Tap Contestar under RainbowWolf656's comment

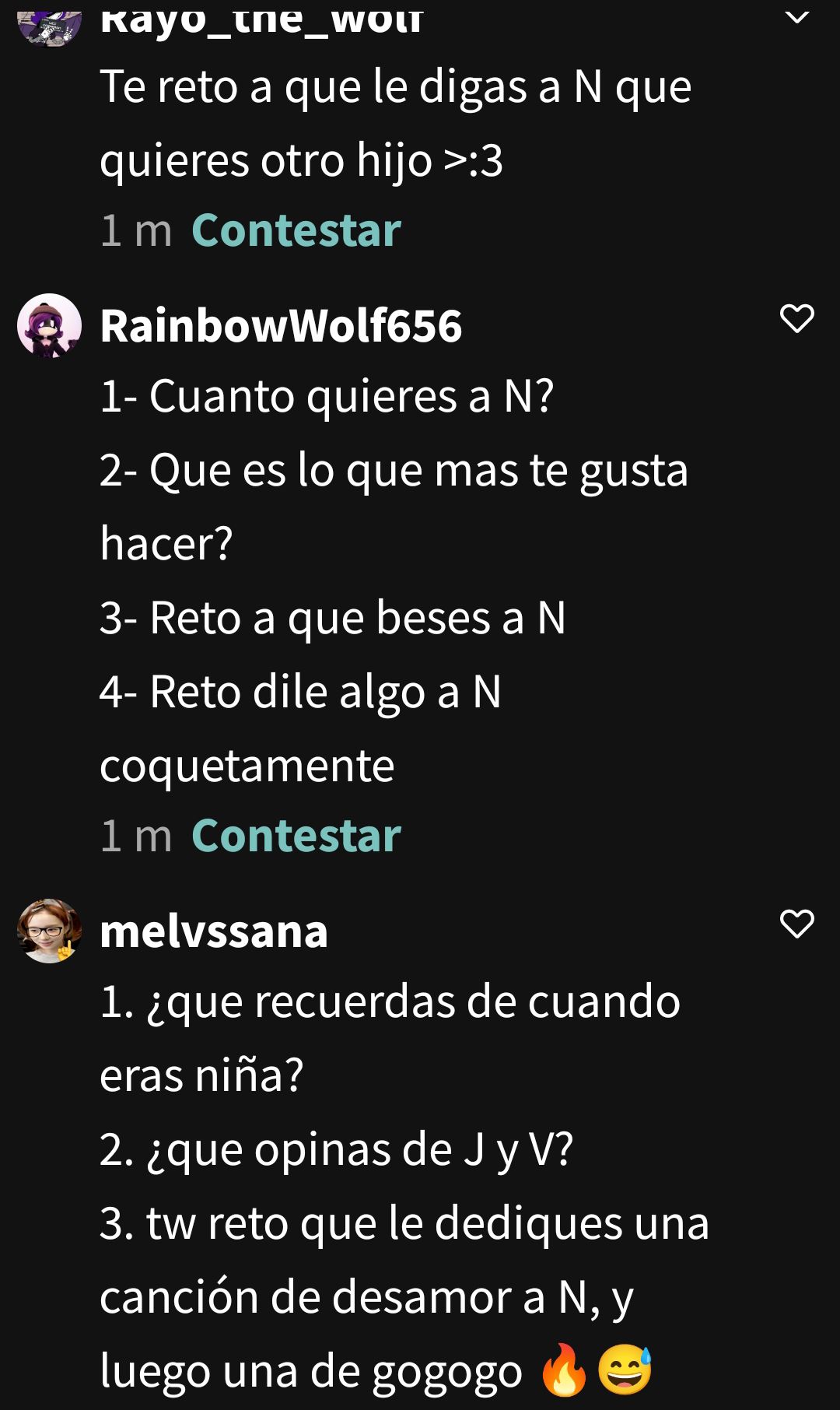296,836
